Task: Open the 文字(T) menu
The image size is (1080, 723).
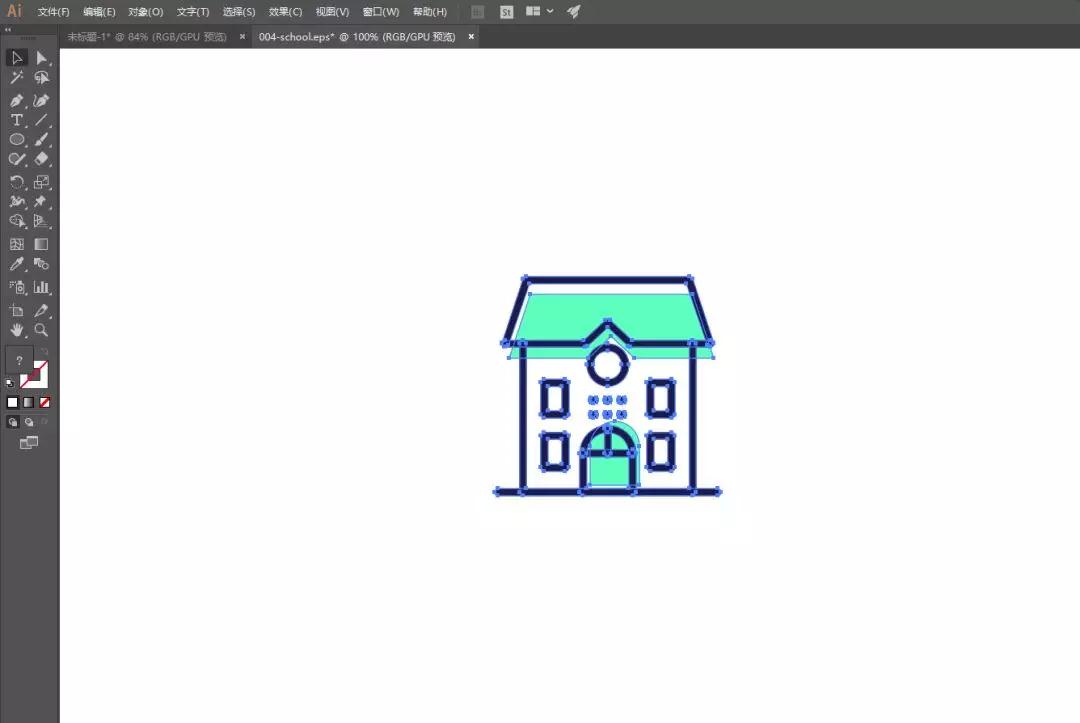Action: pyautogui.click(x=193, y=12)
